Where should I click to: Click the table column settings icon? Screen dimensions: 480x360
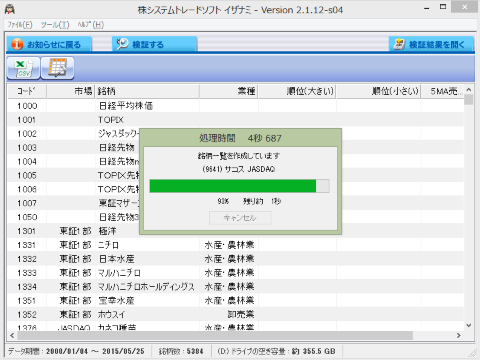(x=57, y=68)
